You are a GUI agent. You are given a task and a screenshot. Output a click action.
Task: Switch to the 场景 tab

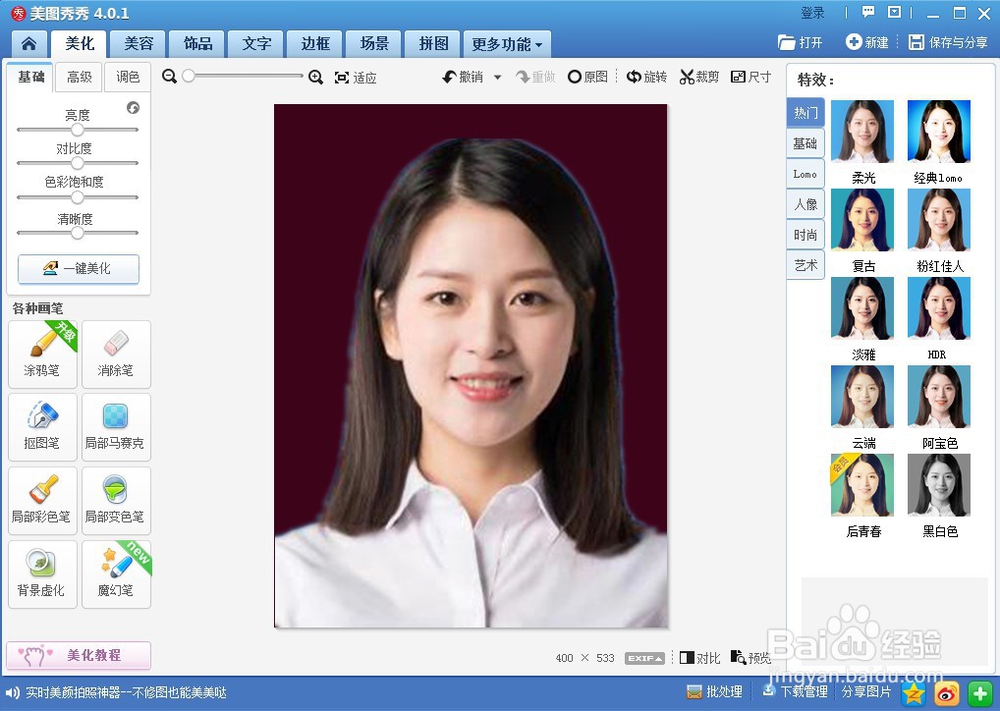click(374, 44)
